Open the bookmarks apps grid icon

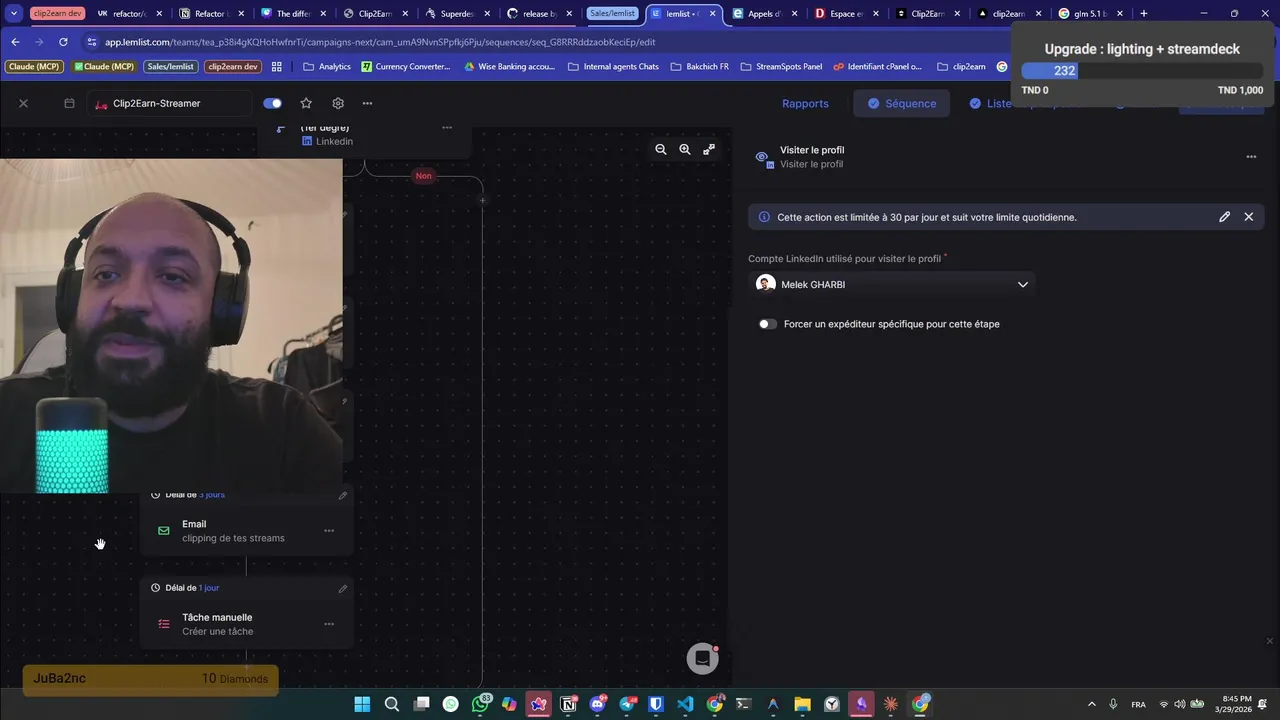pyautogui.click(x=277, y=66)
